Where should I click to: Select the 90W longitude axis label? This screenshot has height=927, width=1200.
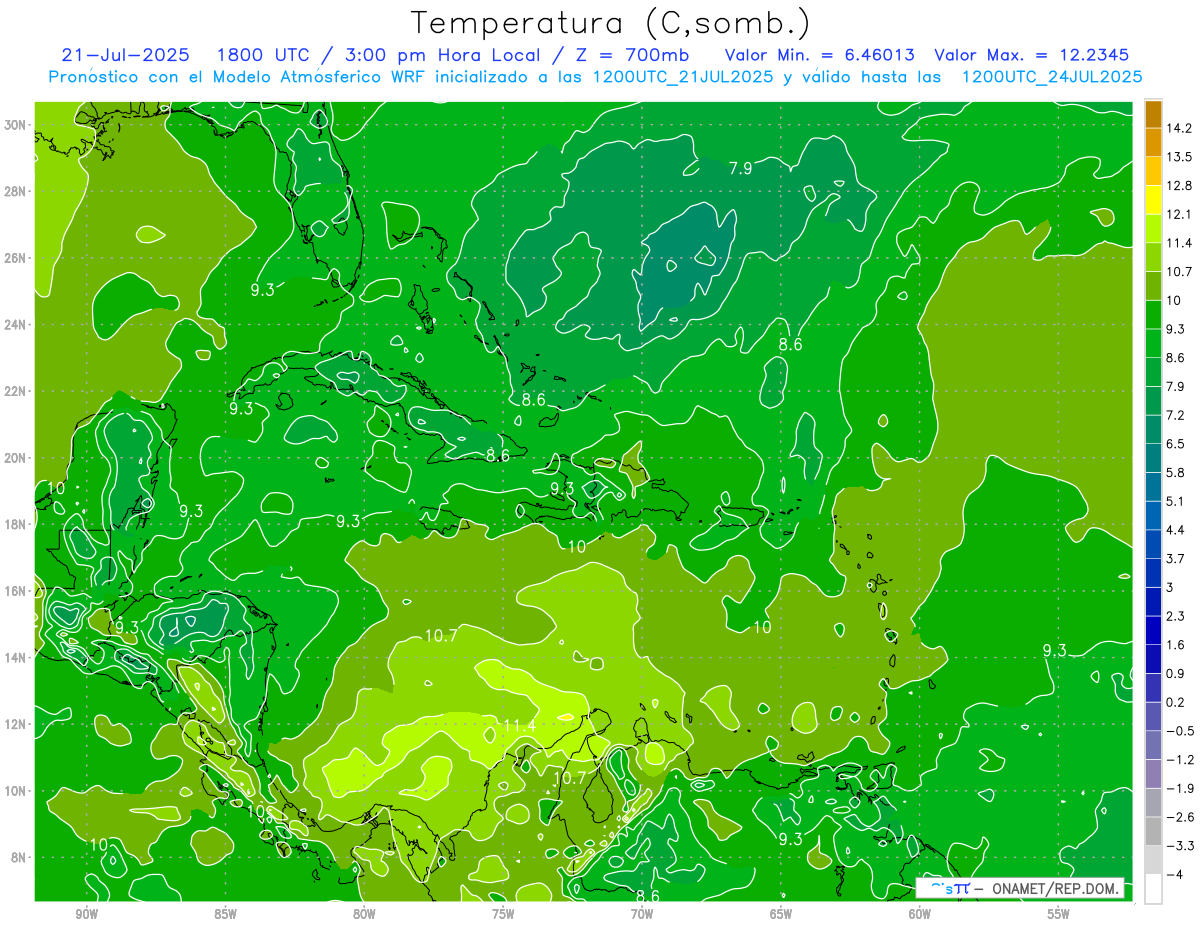(x=86, y=914)
